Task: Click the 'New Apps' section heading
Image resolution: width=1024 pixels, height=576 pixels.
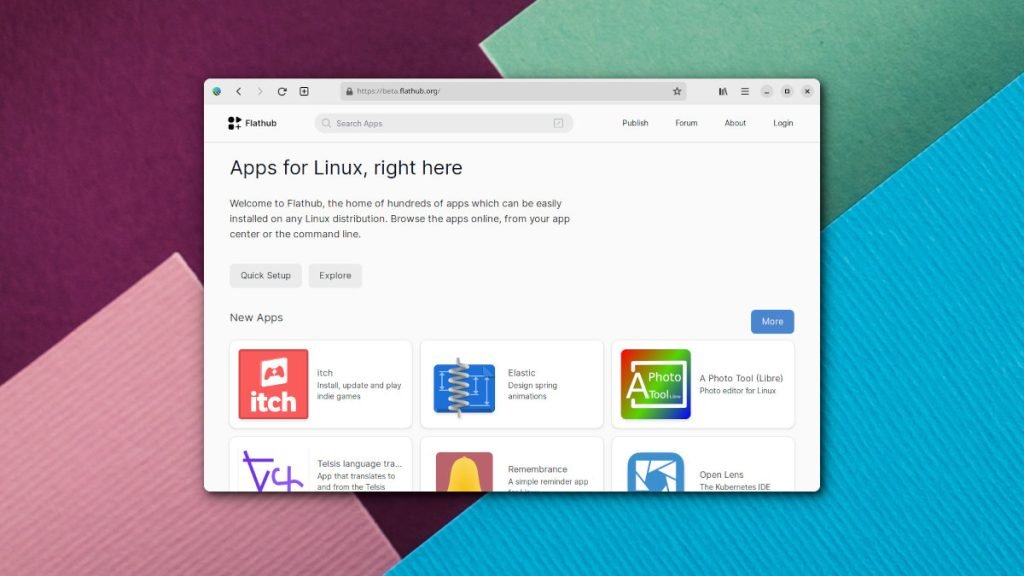Action: coord(256,317)
